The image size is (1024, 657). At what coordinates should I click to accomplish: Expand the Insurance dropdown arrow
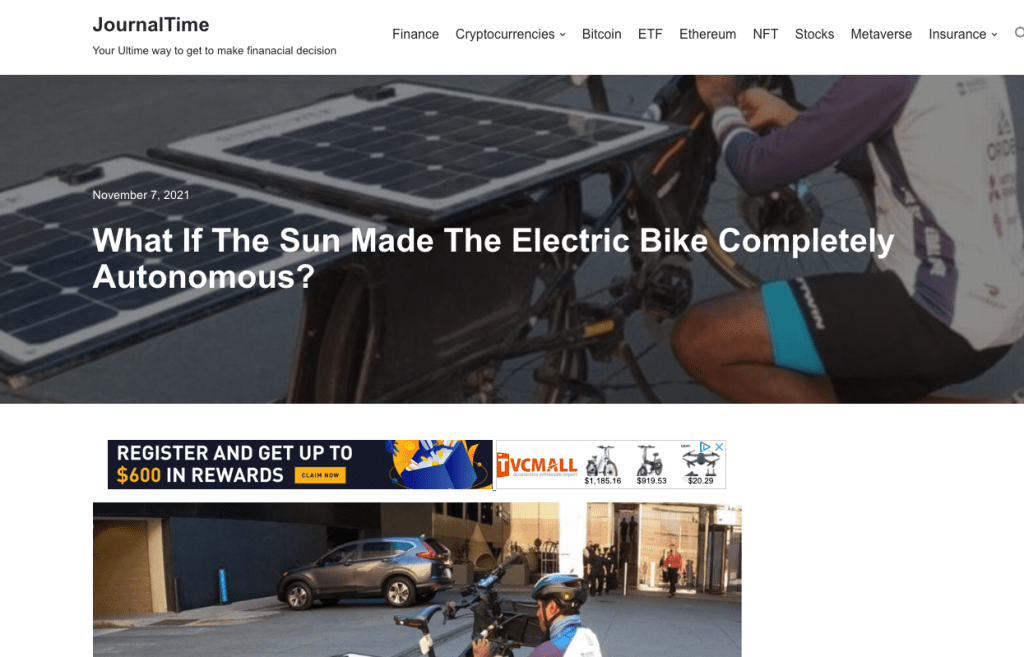tap(994, 35)
